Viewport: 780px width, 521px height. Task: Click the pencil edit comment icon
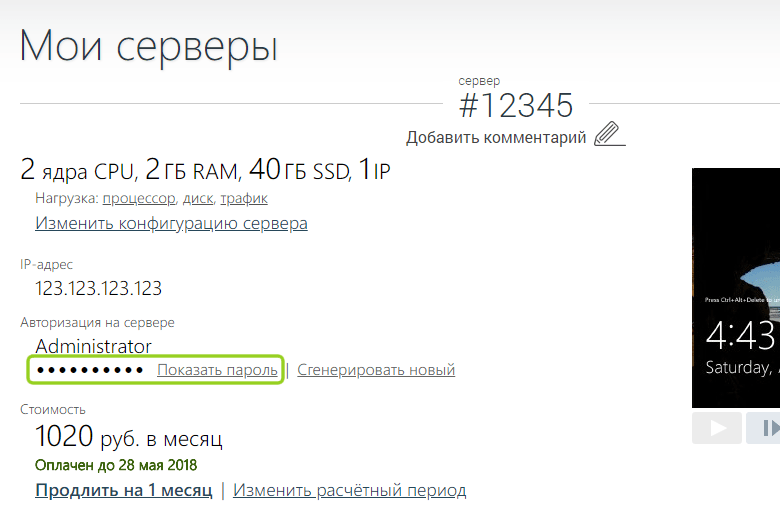pyautogui.click(x=609, y=134)
